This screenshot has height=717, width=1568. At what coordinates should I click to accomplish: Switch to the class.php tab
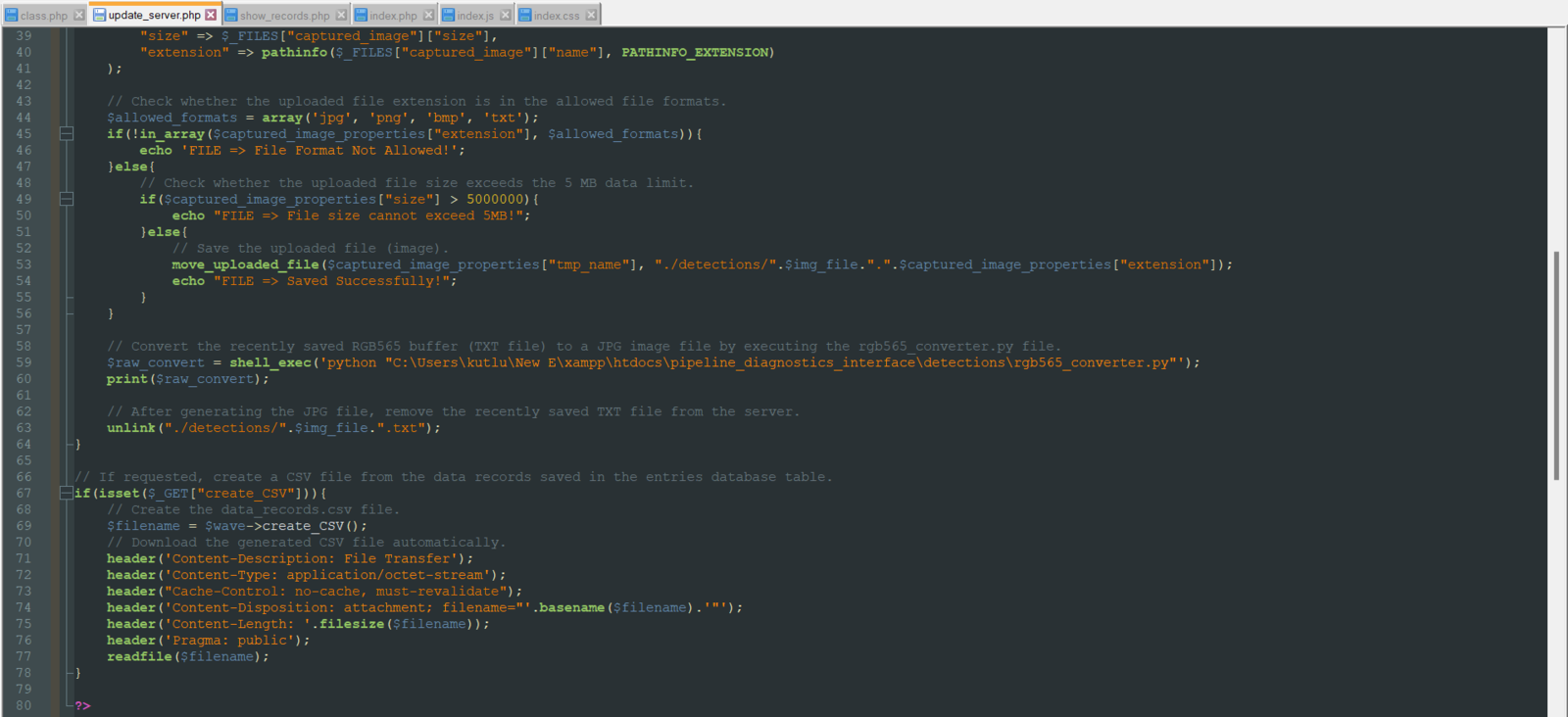[43, 15]
